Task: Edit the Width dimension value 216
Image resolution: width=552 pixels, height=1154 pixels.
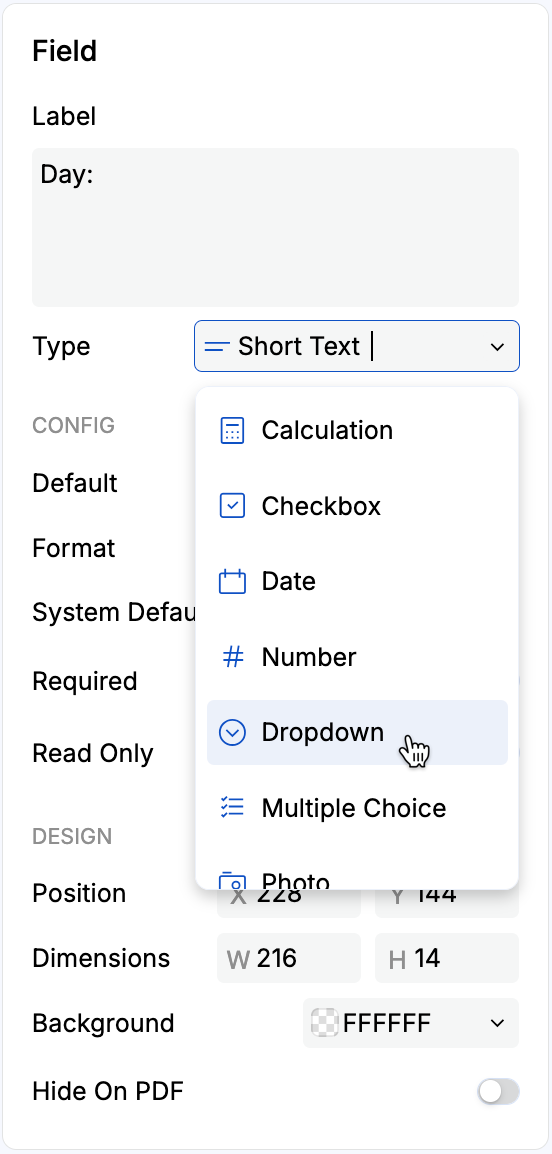Action: tap(289, 958)
